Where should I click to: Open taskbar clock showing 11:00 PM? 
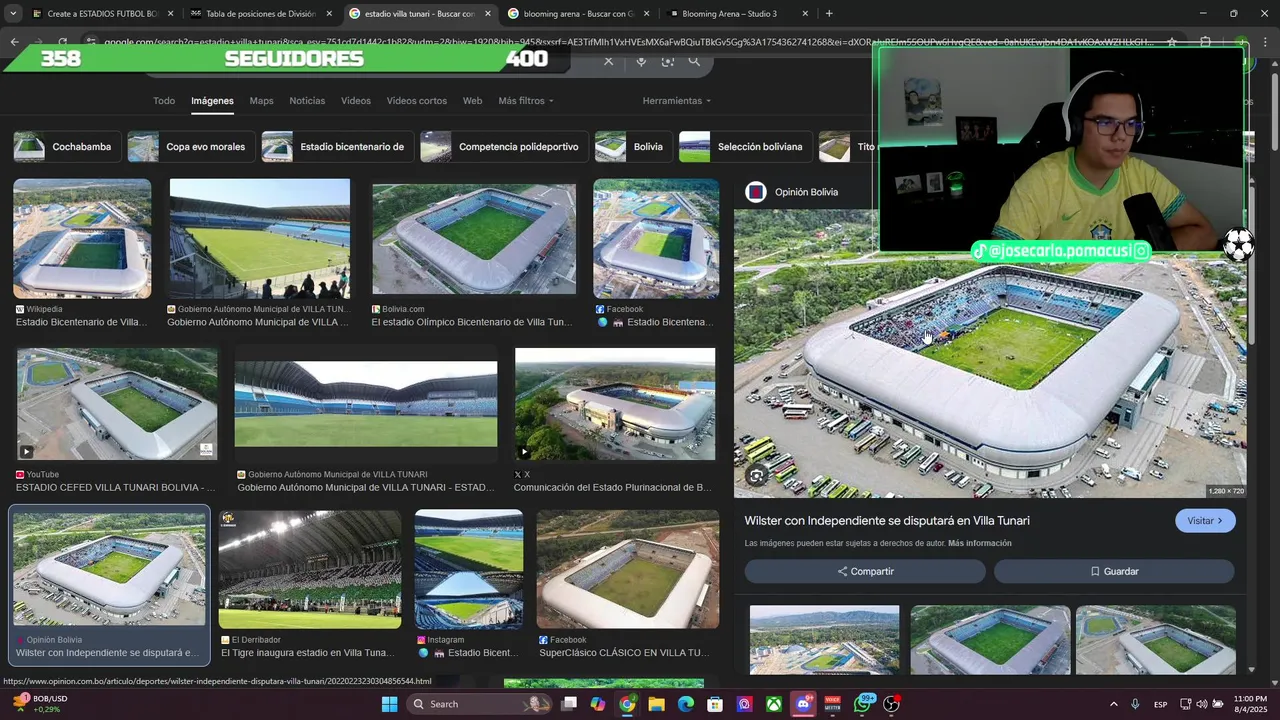point(1250,704)
